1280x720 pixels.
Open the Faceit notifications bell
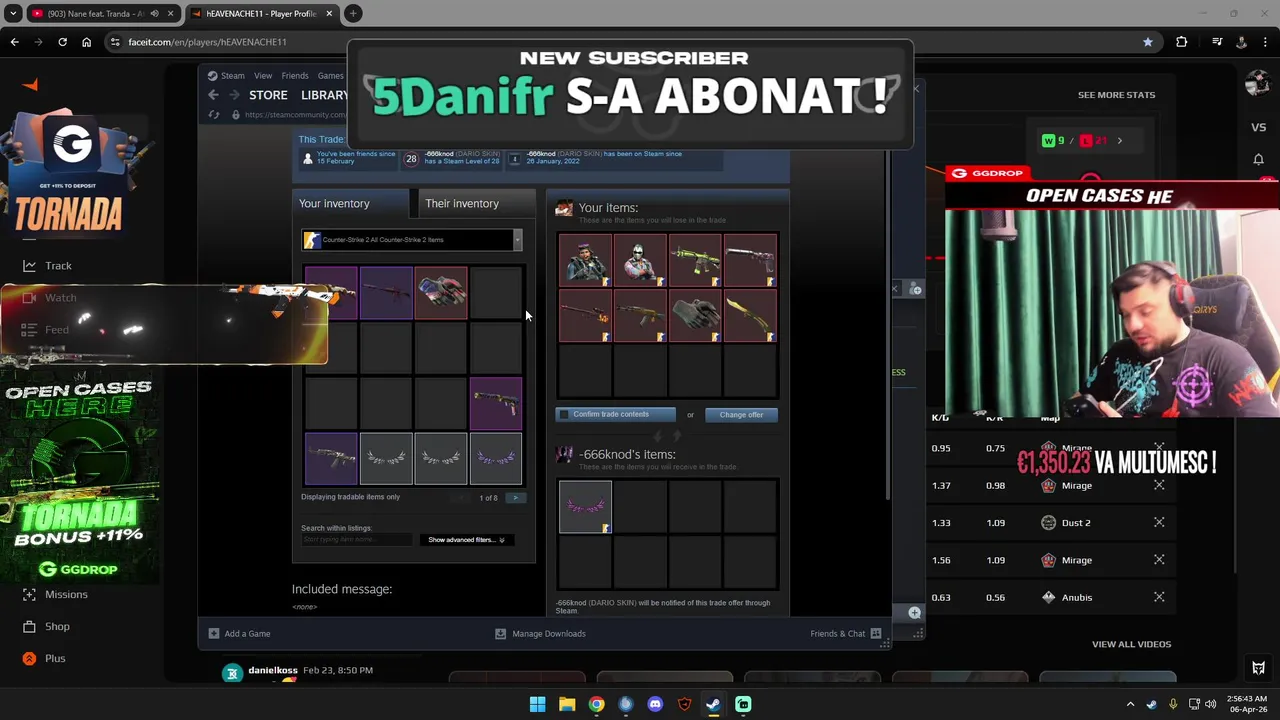(1258, 159)
